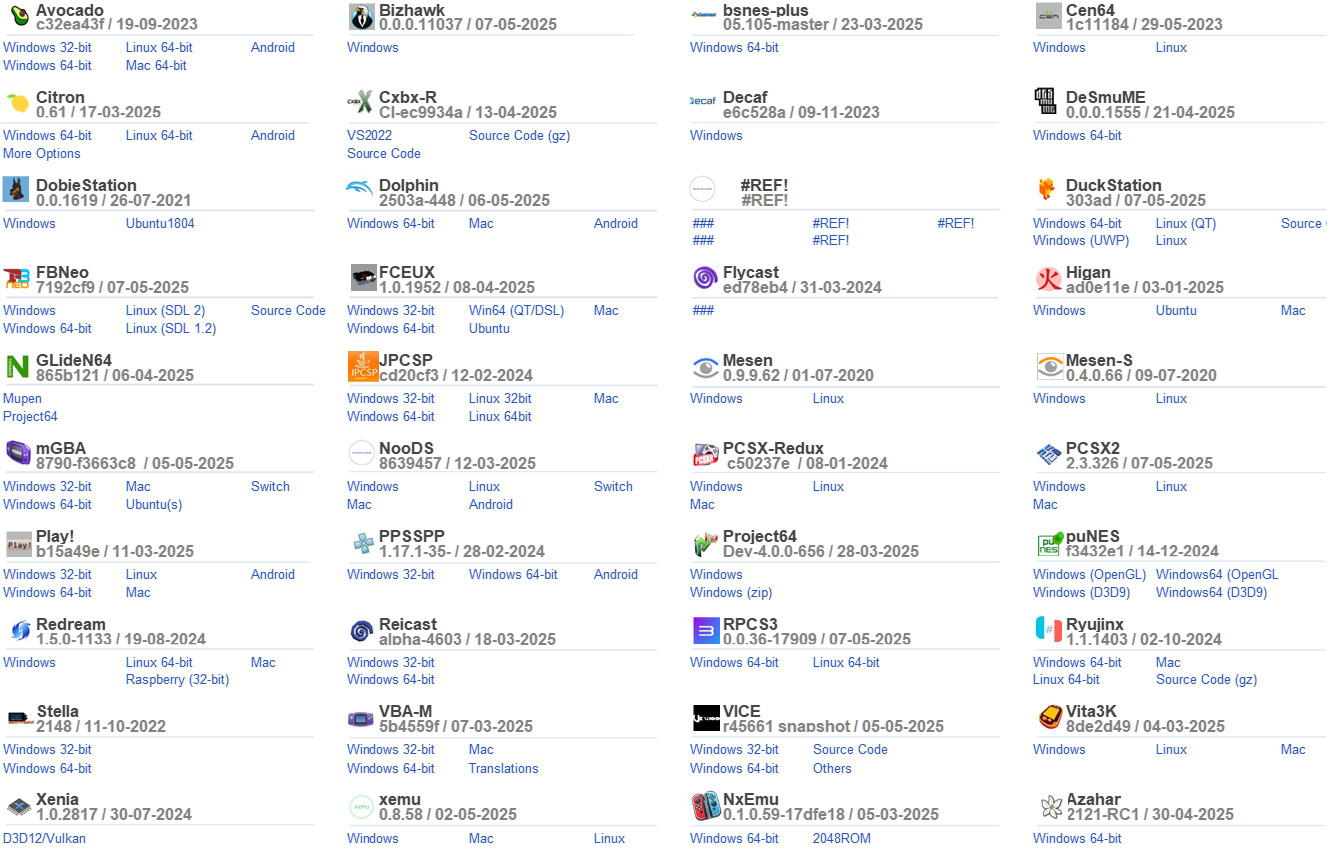The image size is (1328, 866).
Task: Click the DuckStation duck icon
Action: (1046, 189)
